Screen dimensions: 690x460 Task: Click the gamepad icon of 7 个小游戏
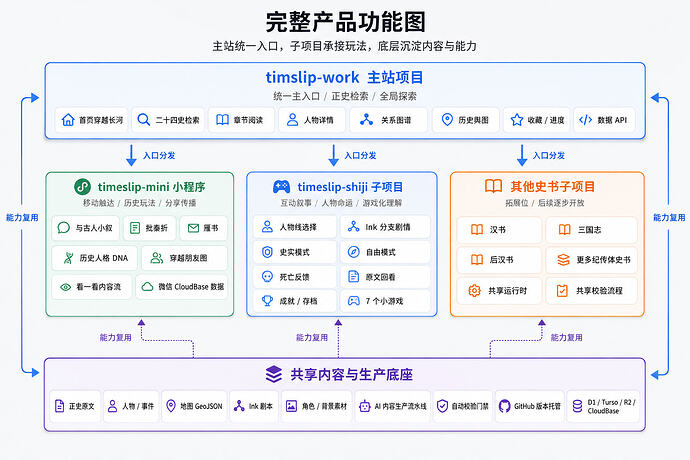pos(353,301)
